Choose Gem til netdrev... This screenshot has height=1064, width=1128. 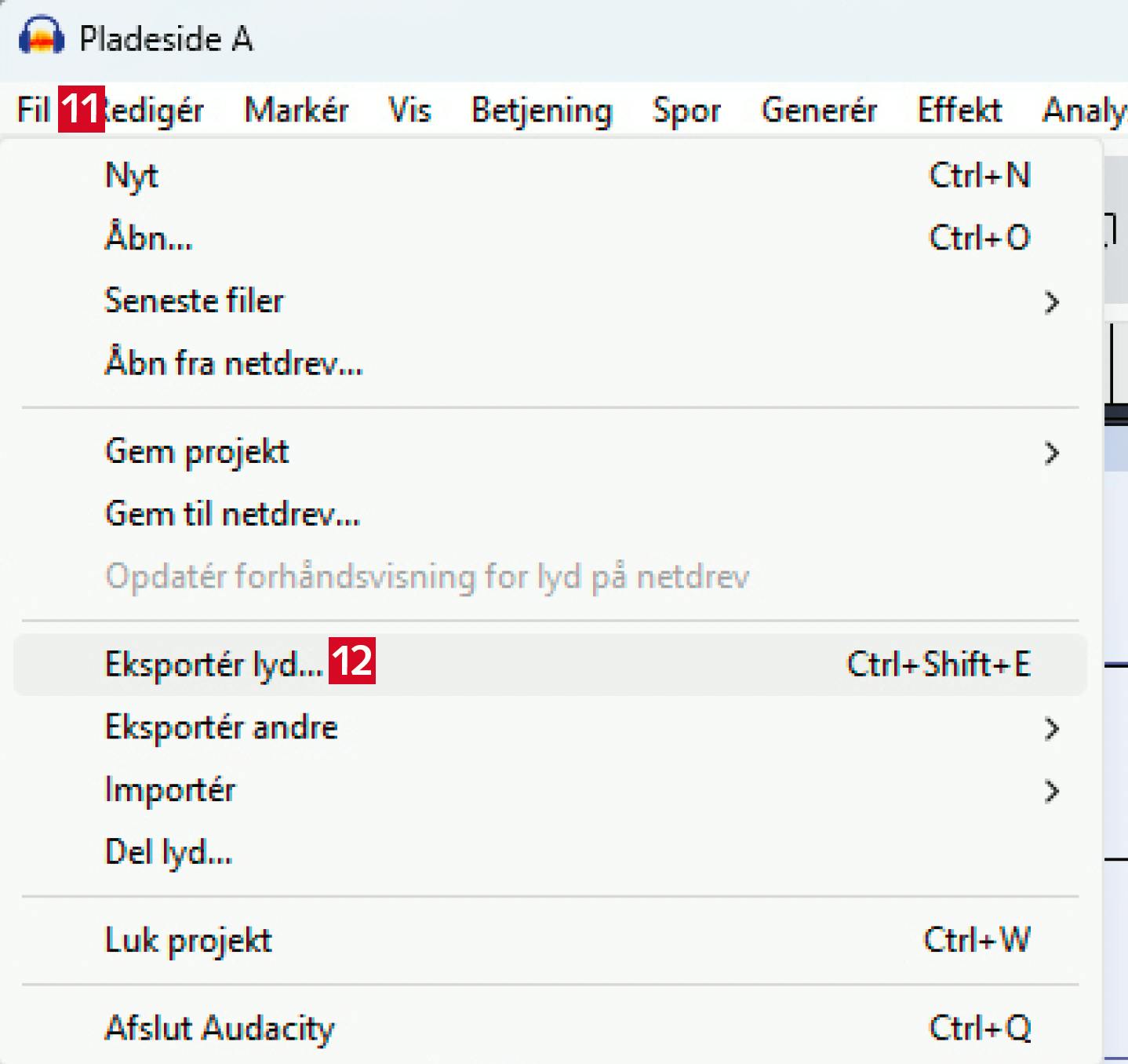click(x=233, y=515)
